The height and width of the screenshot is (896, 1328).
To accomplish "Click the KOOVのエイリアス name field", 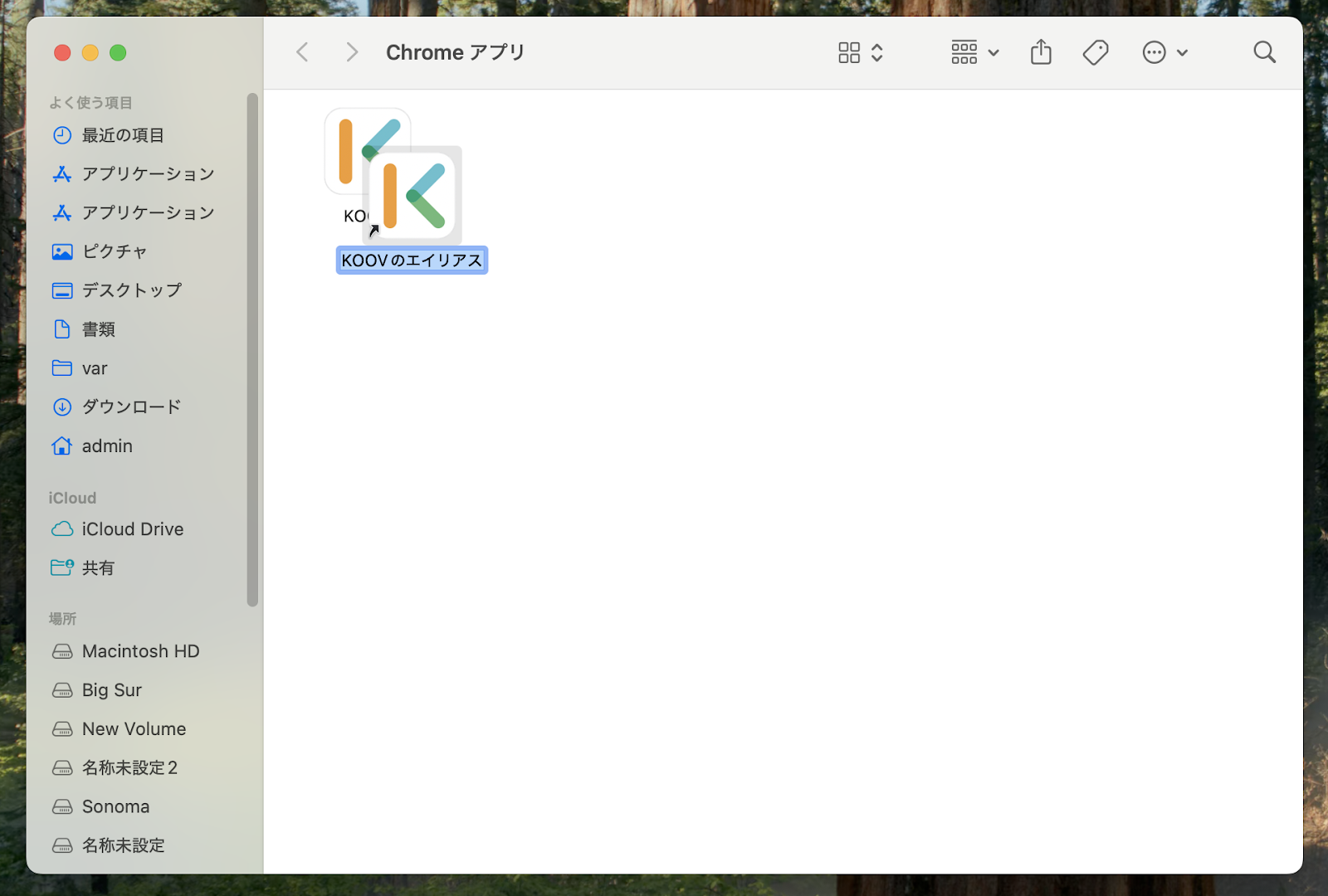I will pyautogui.click(x=412, y=261).
